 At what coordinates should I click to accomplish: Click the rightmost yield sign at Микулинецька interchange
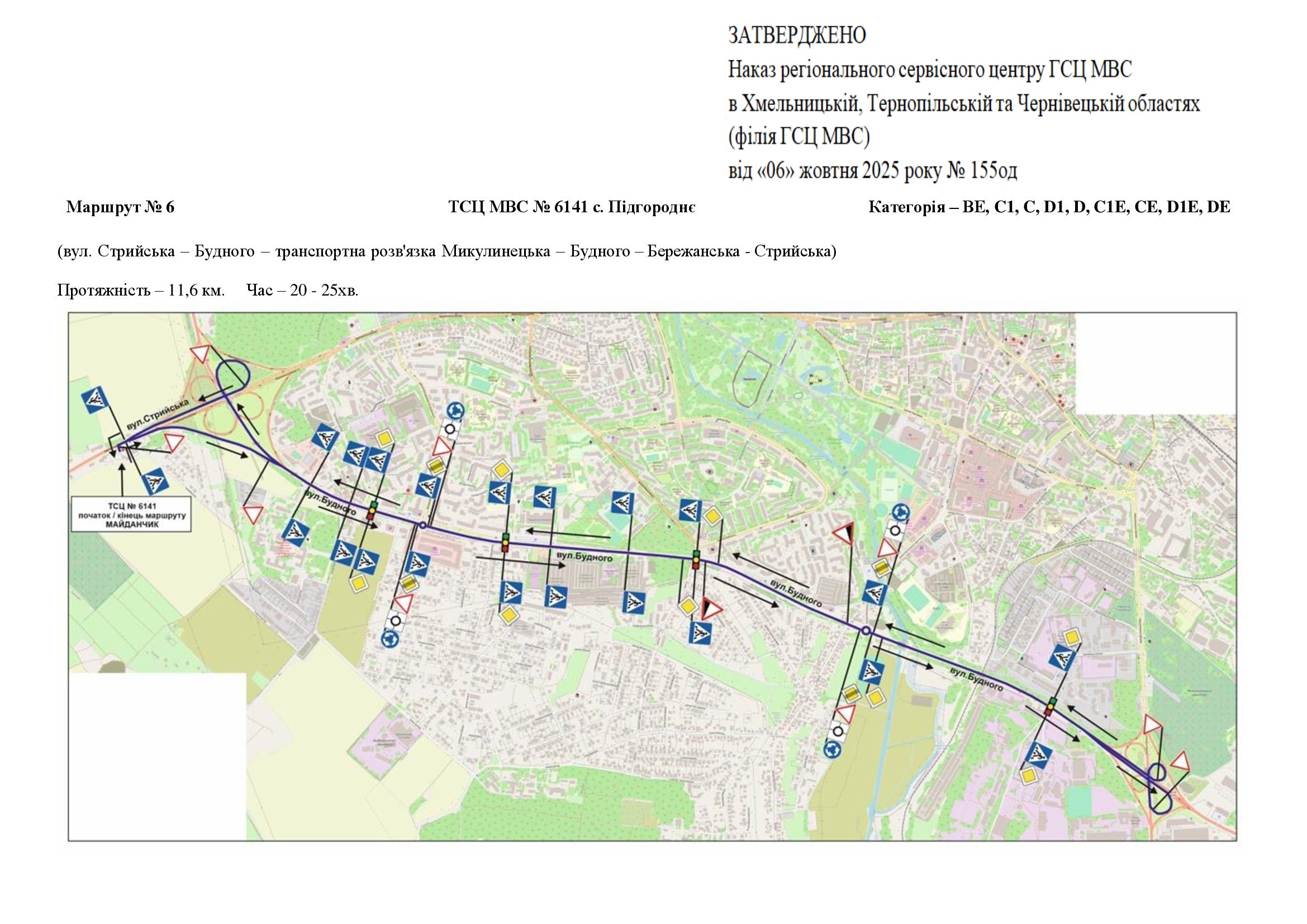1180,761
